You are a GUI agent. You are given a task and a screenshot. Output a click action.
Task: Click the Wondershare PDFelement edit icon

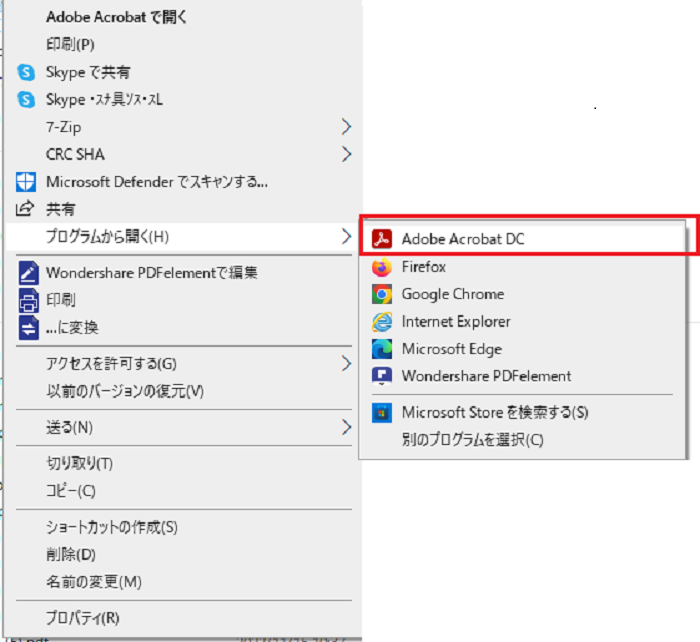click(x=28, y=273)
